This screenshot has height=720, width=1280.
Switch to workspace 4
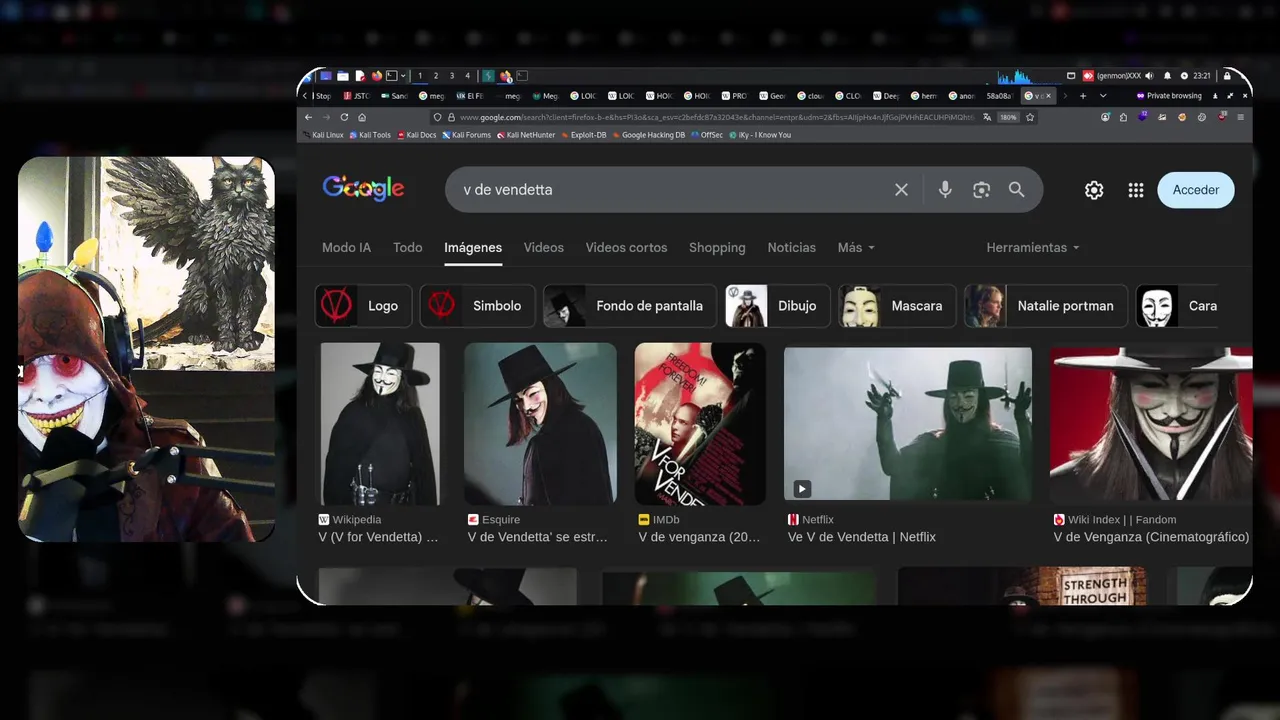click(x=468, y=76)
